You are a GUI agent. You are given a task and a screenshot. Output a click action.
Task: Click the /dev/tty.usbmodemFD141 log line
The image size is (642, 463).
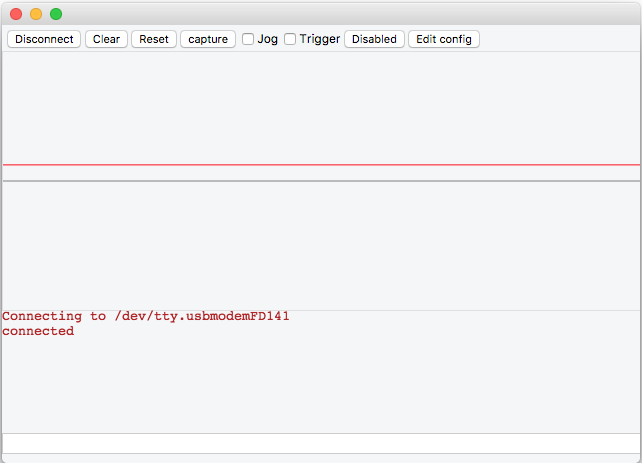pos(146,316)
